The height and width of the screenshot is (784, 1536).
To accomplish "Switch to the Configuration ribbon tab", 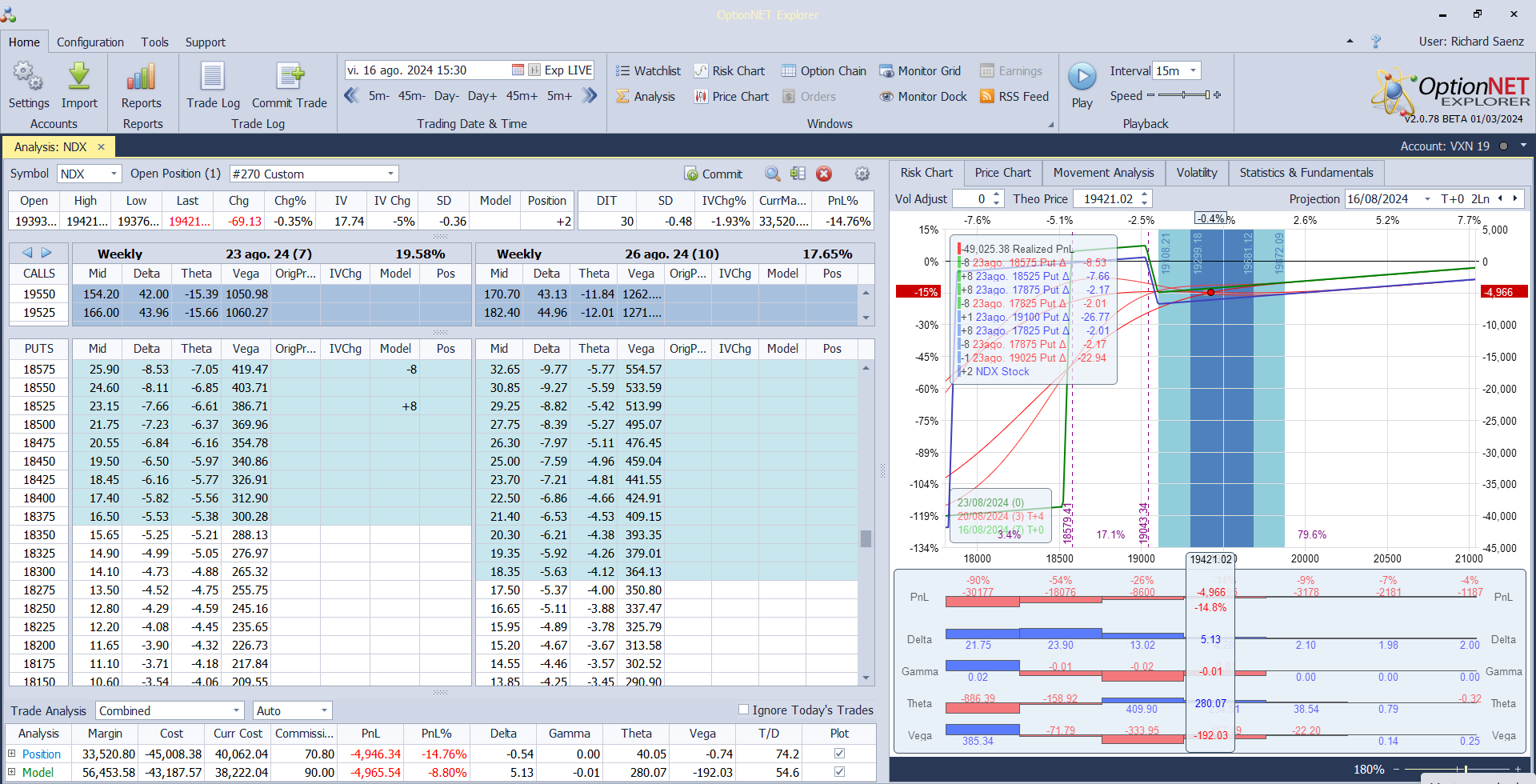I will pyautogui.click(x=90, y=42).
